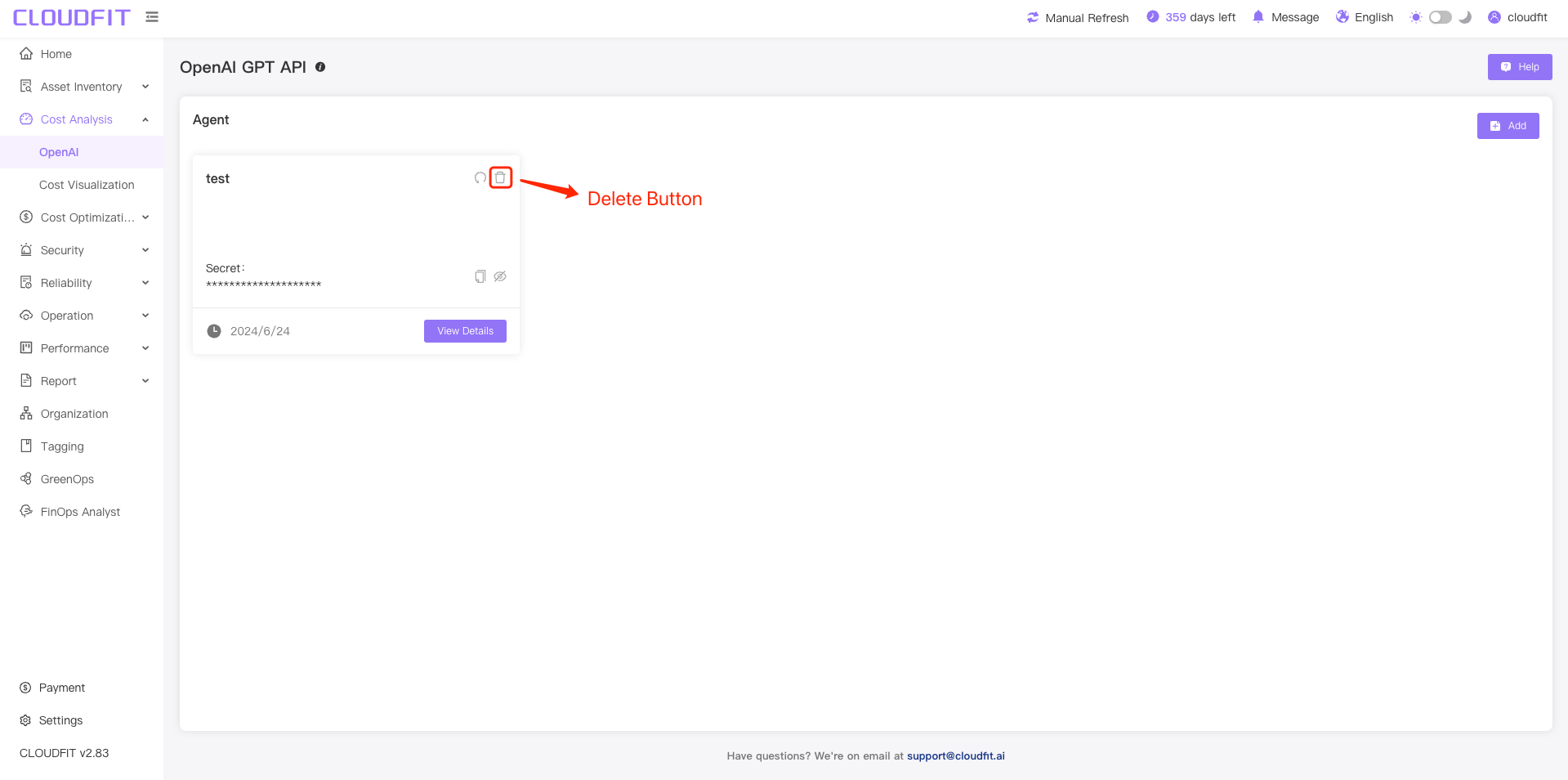Viewport: 1568px width, 780px height.
Task: Click the masked secret asterisks
Action: (263, 285)
